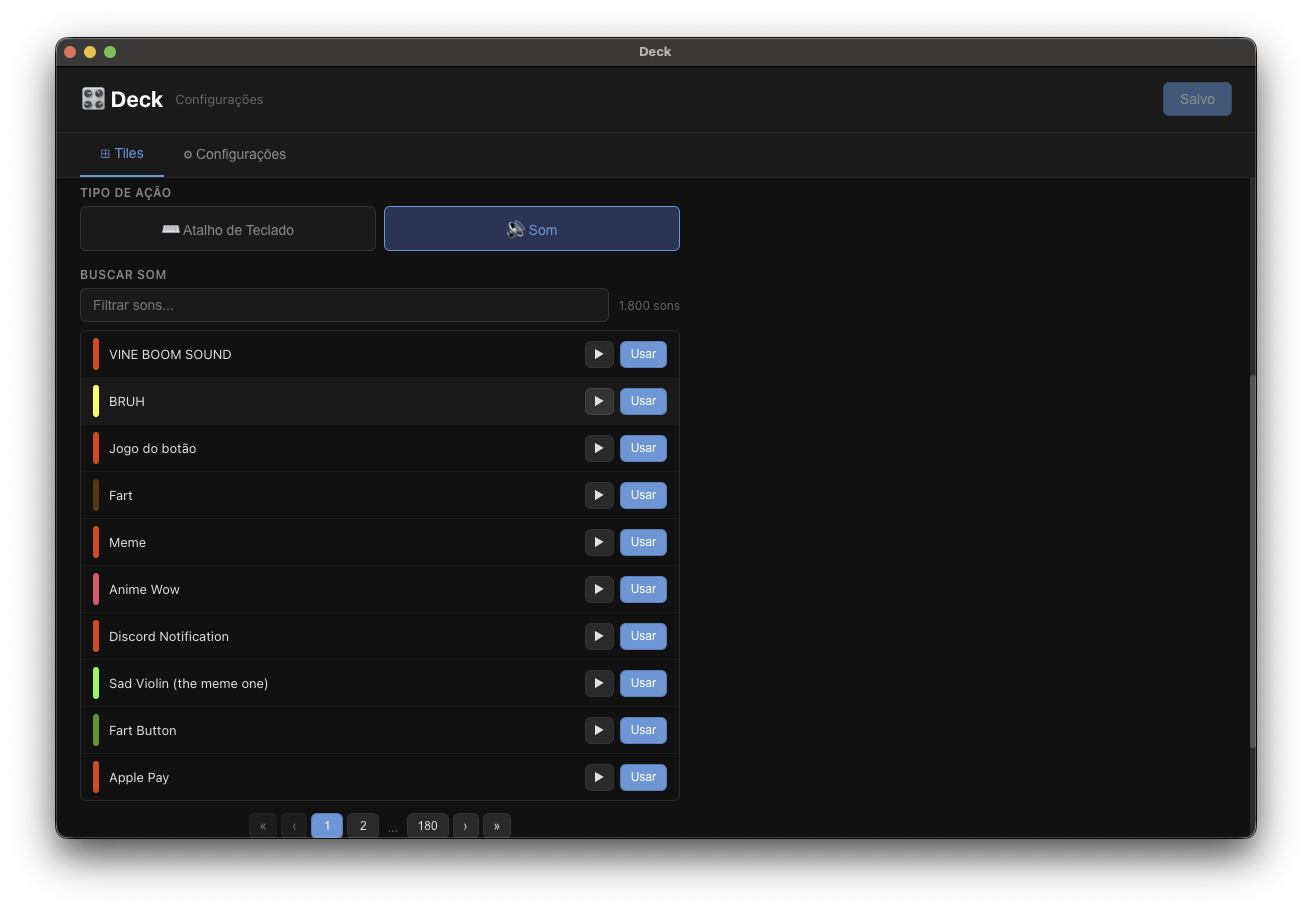The image size is (1312, 912).
Task: Select the Anime Wow row text
Action: point(144,589)
